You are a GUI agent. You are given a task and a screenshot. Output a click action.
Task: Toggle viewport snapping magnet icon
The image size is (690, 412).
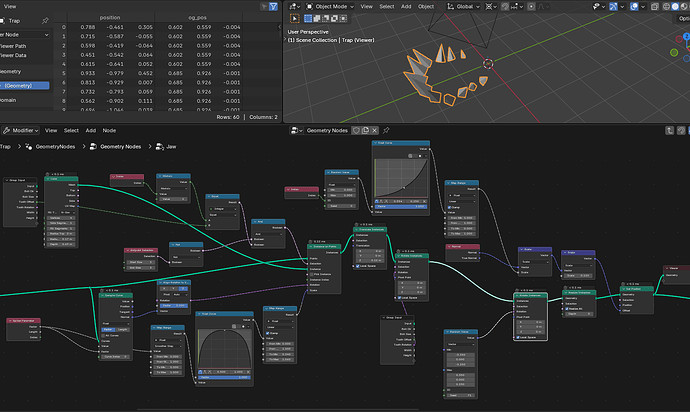(505, 6)
